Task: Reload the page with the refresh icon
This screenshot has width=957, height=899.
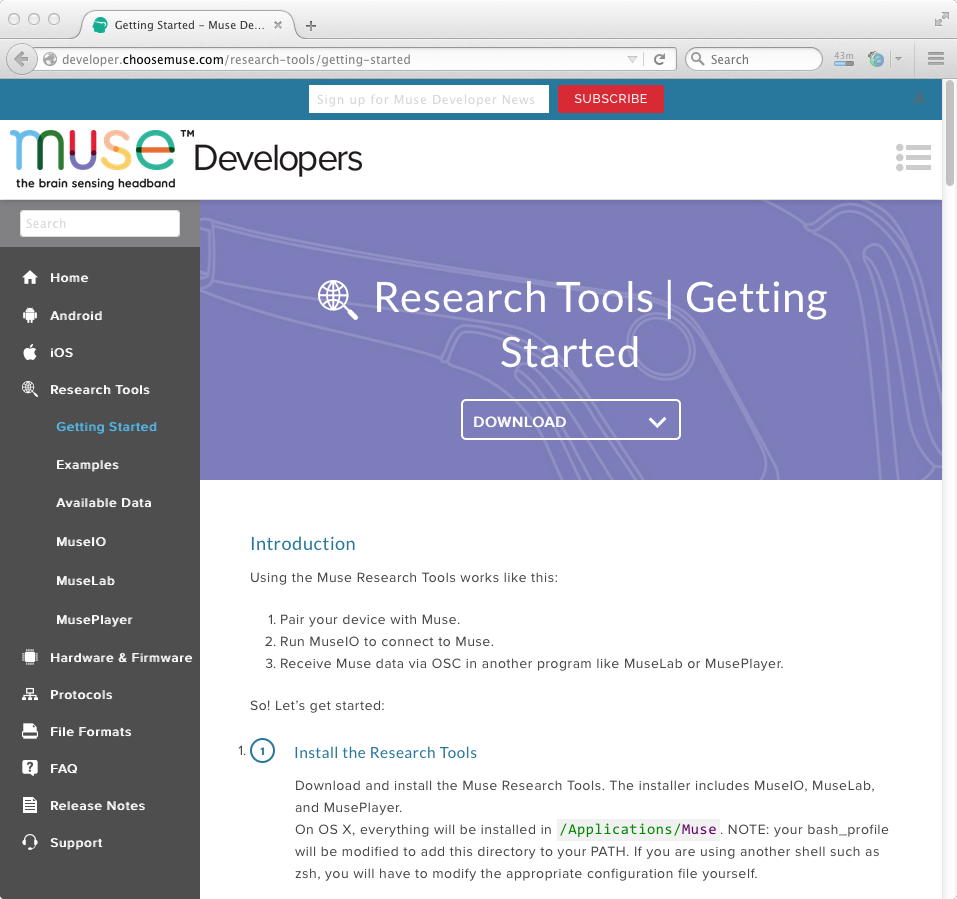Action: pos(659,59)
